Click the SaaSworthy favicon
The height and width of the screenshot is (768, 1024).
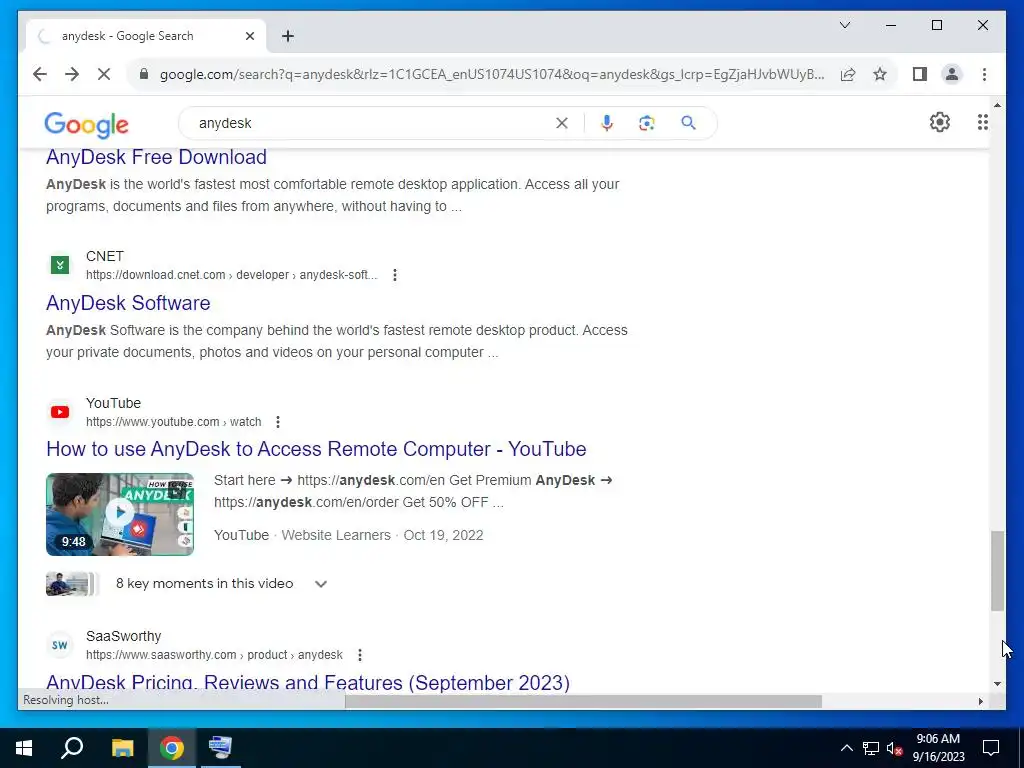pyautogui.click(x=59, y=645)
